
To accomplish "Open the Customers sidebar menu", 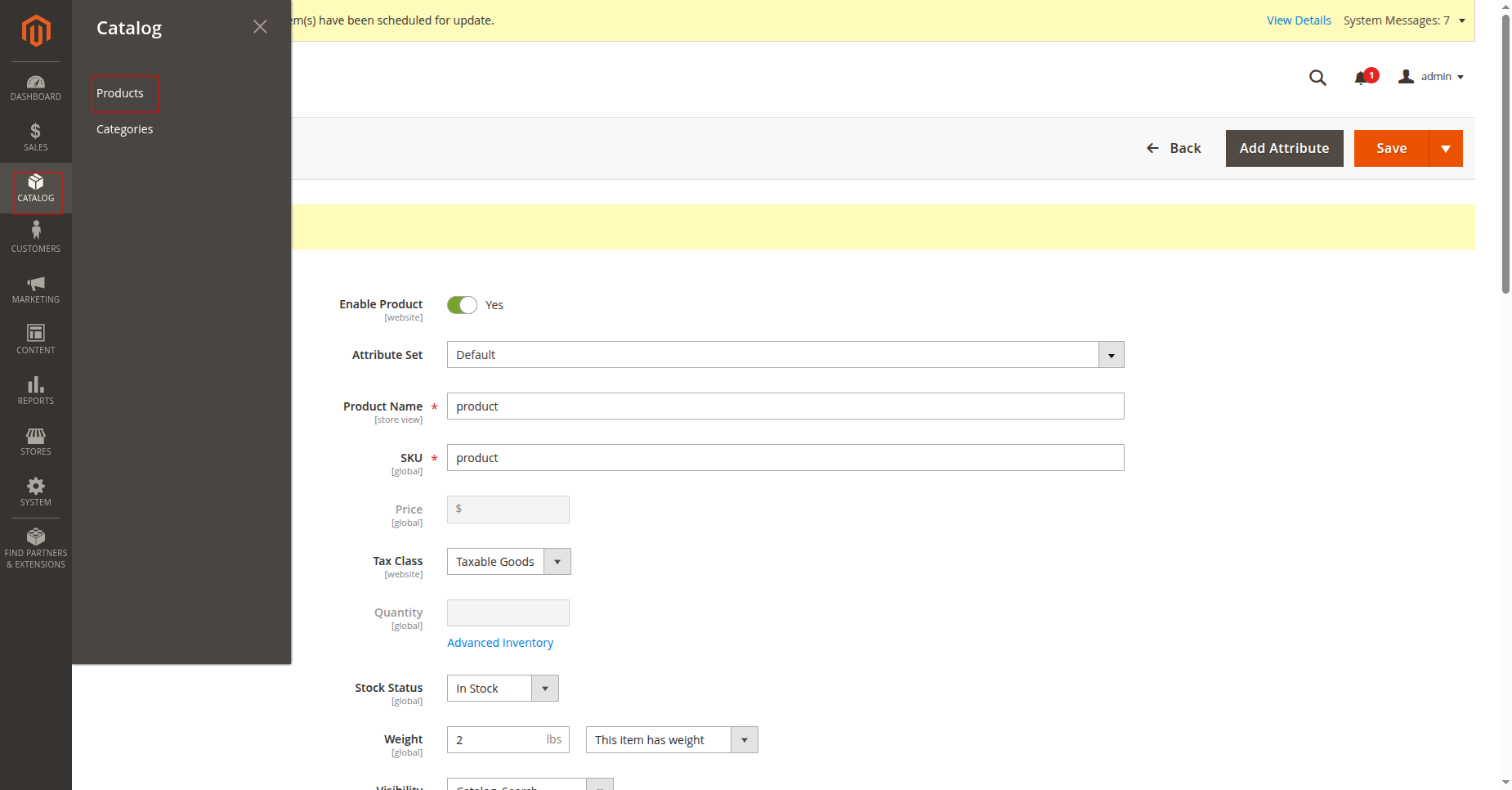I will click(x=36, y=238).
